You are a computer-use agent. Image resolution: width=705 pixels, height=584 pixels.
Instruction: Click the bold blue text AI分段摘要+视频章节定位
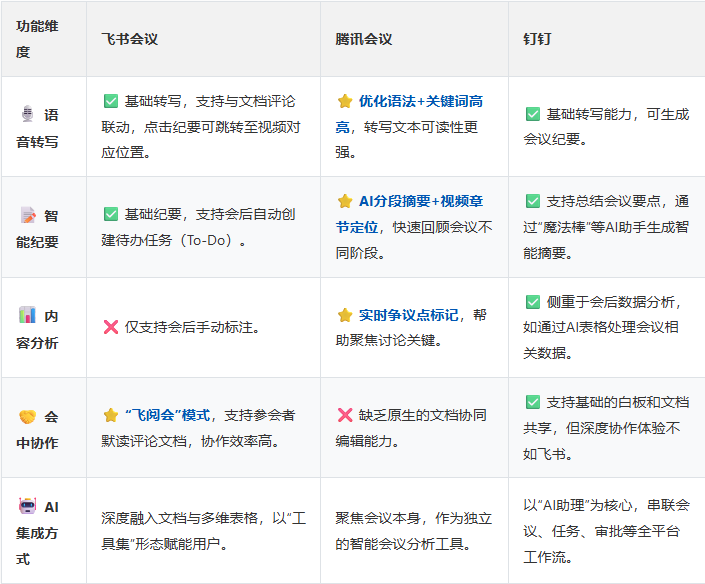tap(409, 214)
